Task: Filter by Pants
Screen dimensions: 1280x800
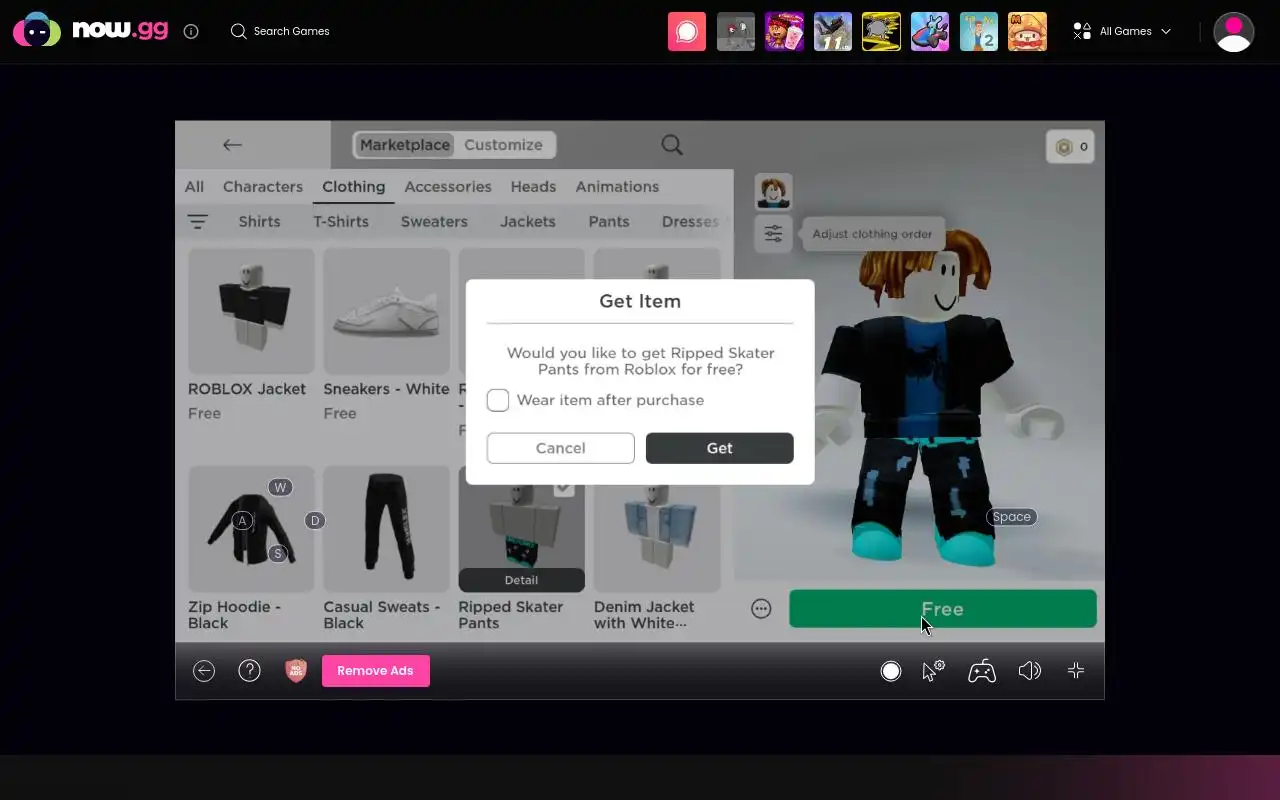Action: click(x=609, y=222)
